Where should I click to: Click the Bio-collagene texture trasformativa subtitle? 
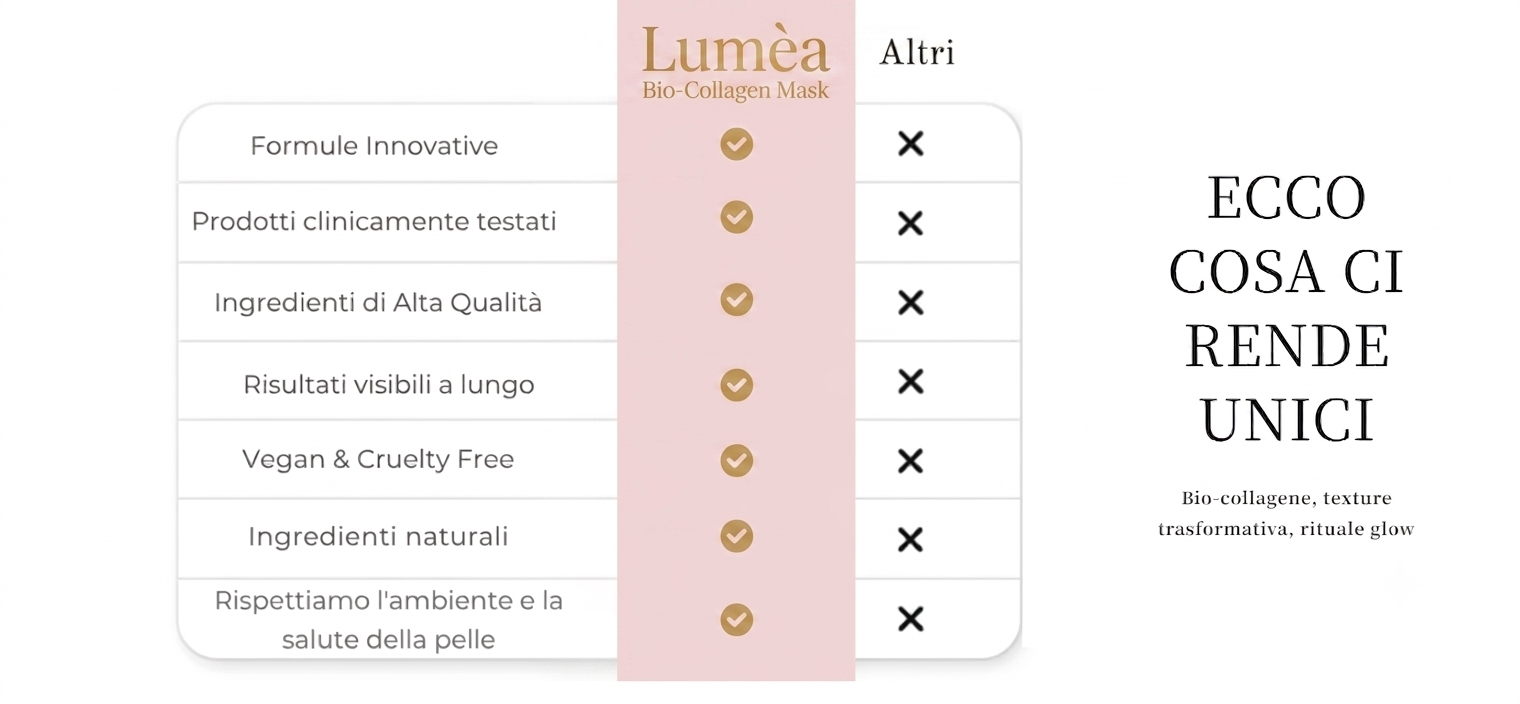point(1286,514)
